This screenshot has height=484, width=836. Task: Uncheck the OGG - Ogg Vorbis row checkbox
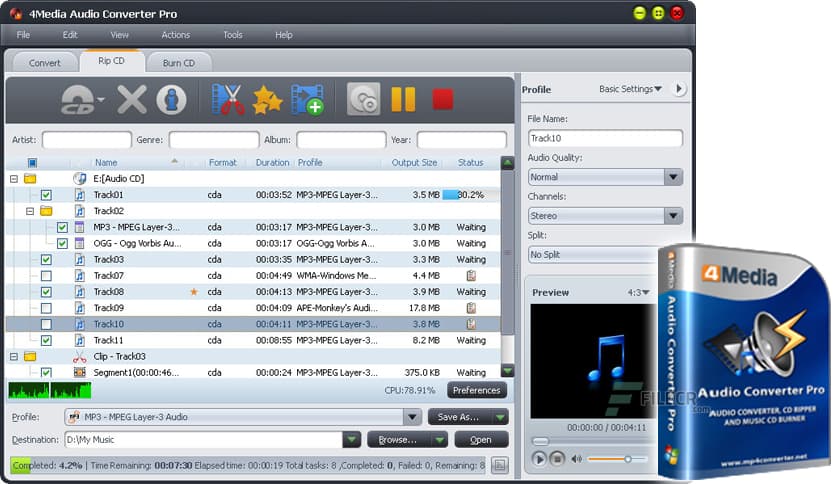click(x=62, y=244)
